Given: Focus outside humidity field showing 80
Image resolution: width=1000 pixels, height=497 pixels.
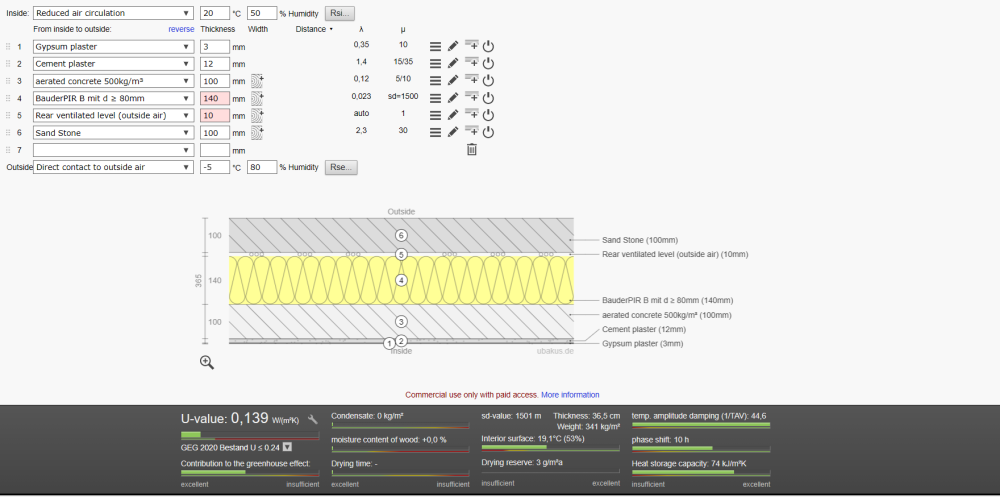Looking at the screenshot, I should [x=262, y=167].
